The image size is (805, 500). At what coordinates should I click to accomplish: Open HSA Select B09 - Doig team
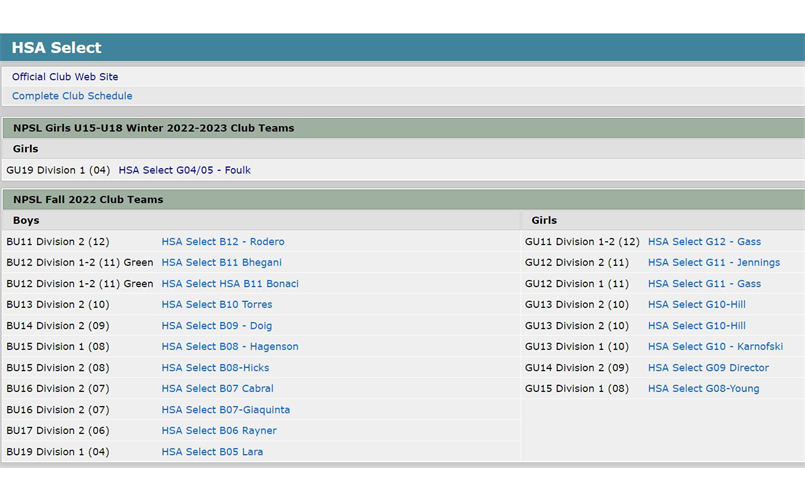217,326
